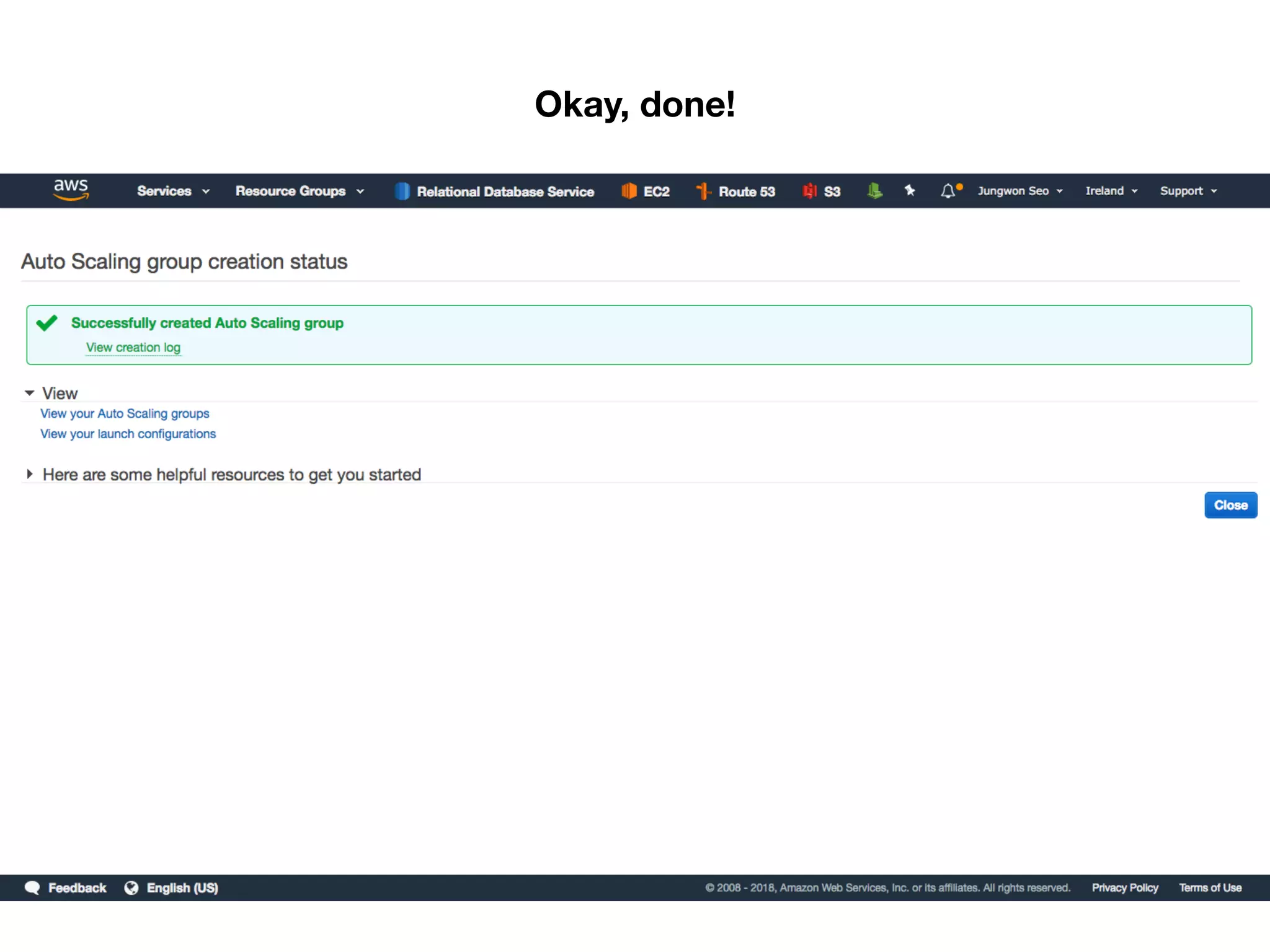This screenshot has width=1270, height=952.
Task: Click the language globe icon
Action: (x=131, y=888)
